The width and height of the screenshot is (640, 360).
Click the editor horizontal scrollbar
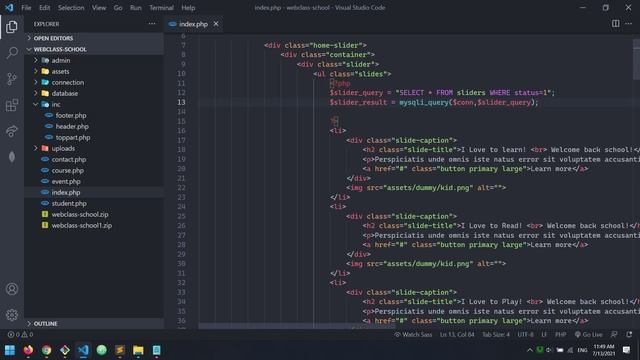point(297,326)
